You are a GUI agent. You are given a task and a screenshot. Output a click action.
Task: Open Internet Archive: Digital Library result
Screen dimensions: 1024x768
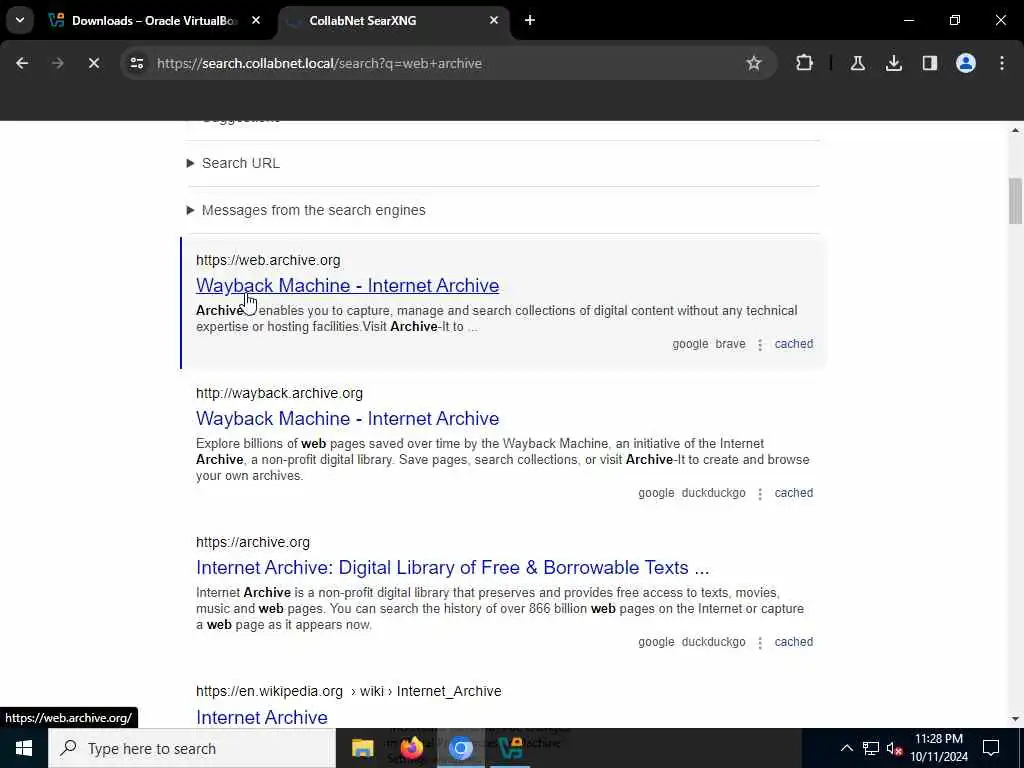(453, 568)
